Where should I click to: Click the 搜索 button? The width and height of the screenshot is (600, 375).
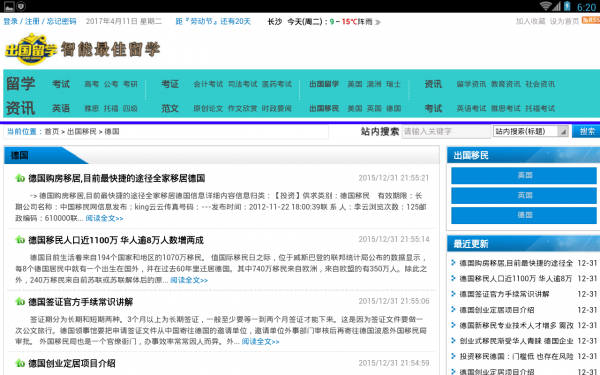coord(586,131)
